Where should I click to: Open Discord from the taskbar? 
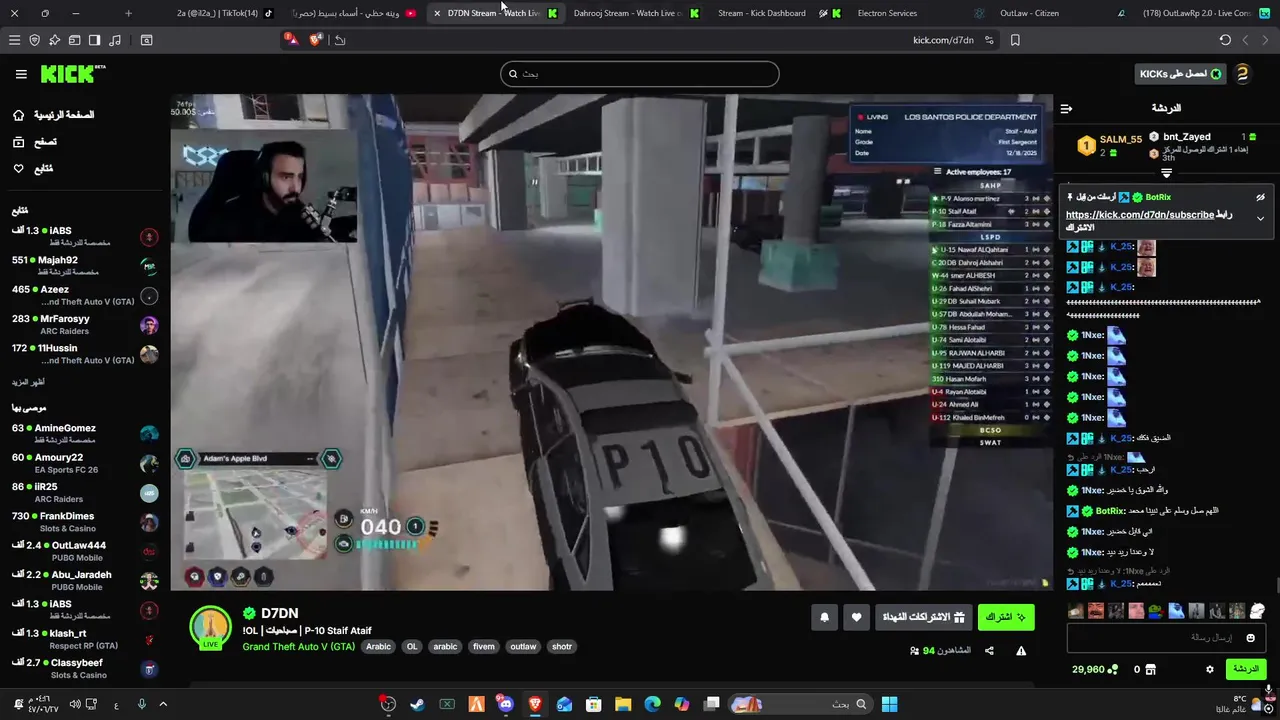(505, 704)
